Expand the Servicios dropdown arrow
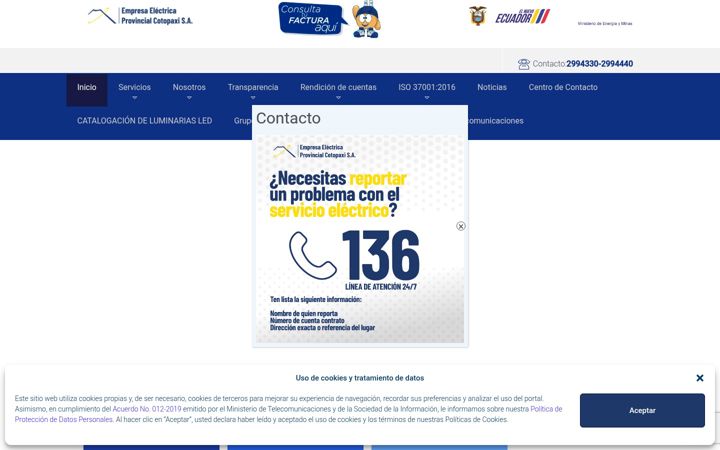720x450 pixels. click(135, 98)
